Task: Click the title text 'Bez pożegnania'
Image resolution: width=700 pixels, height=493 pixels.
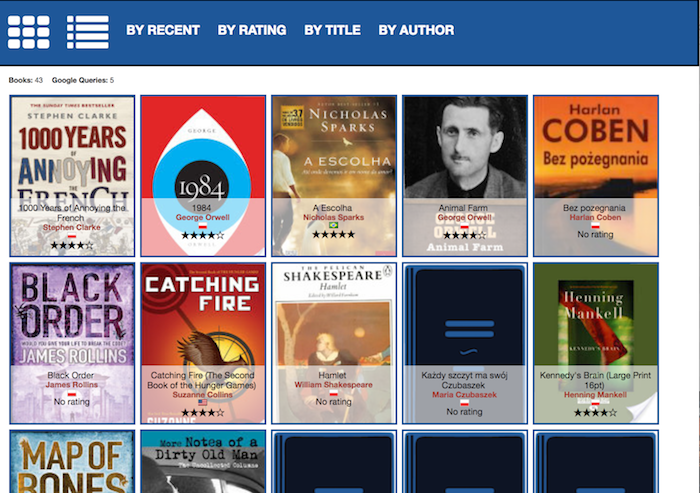Action: click(594, 208)
